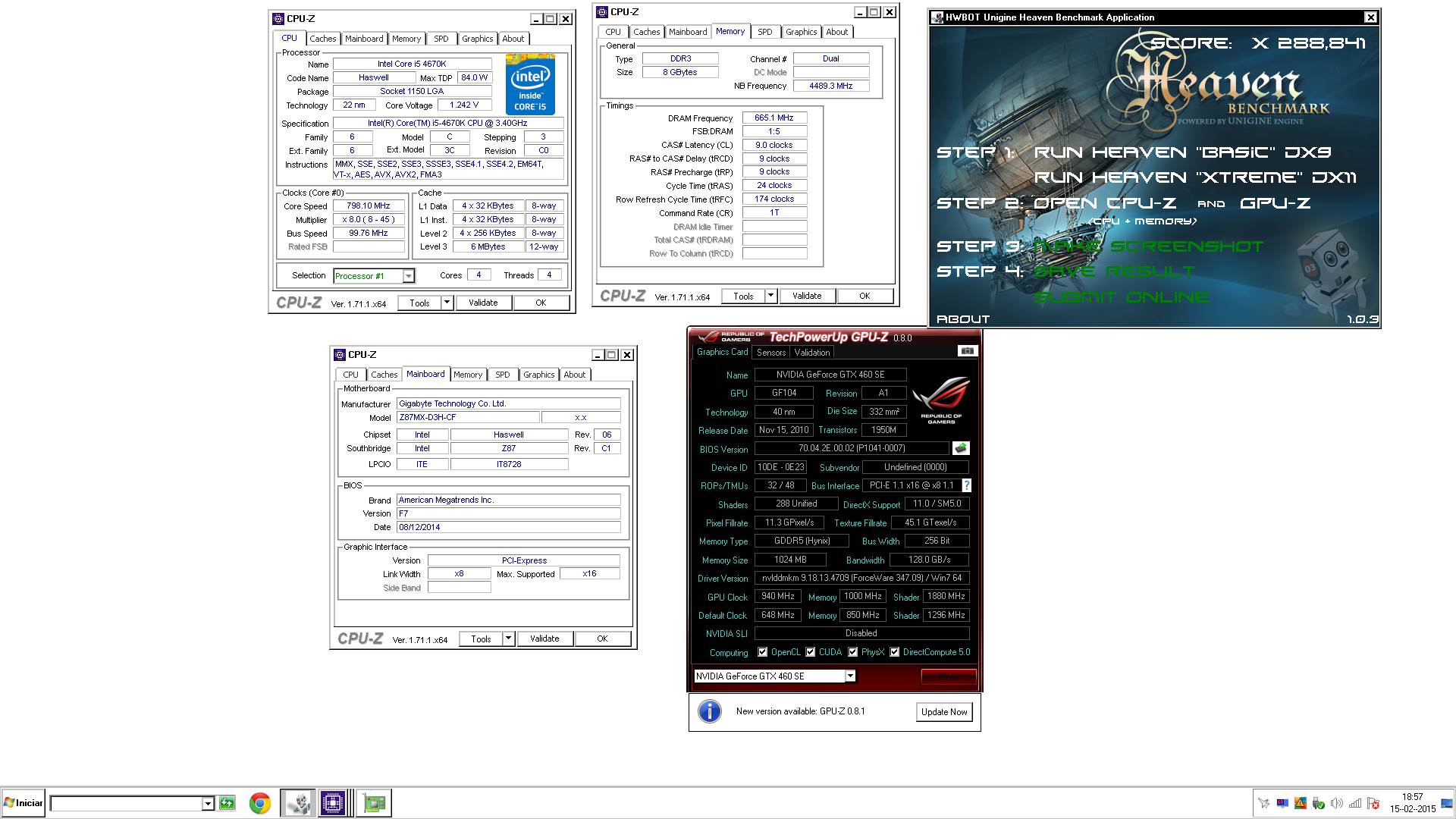Image resolution: width=1456 pixels, height=819 pixels.
Task: Click the warning triangle tray icon
Action: [1301, 803]
